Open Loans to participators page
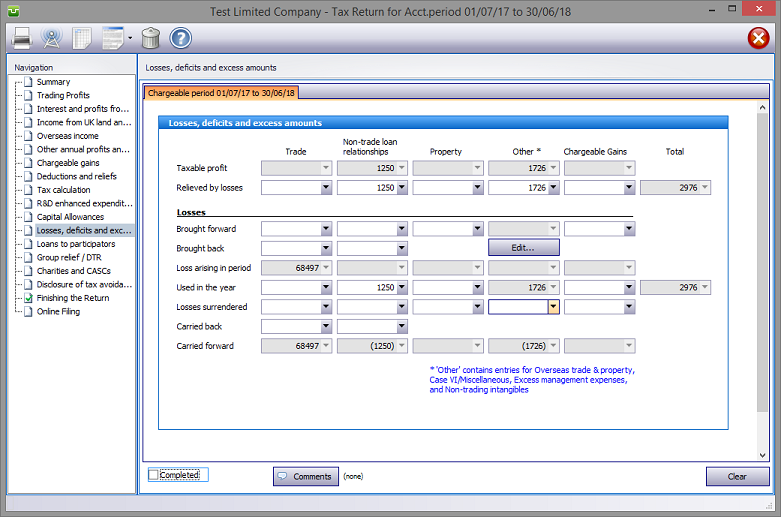This screenshot has width=781, height=517. (x=76, y=244)
